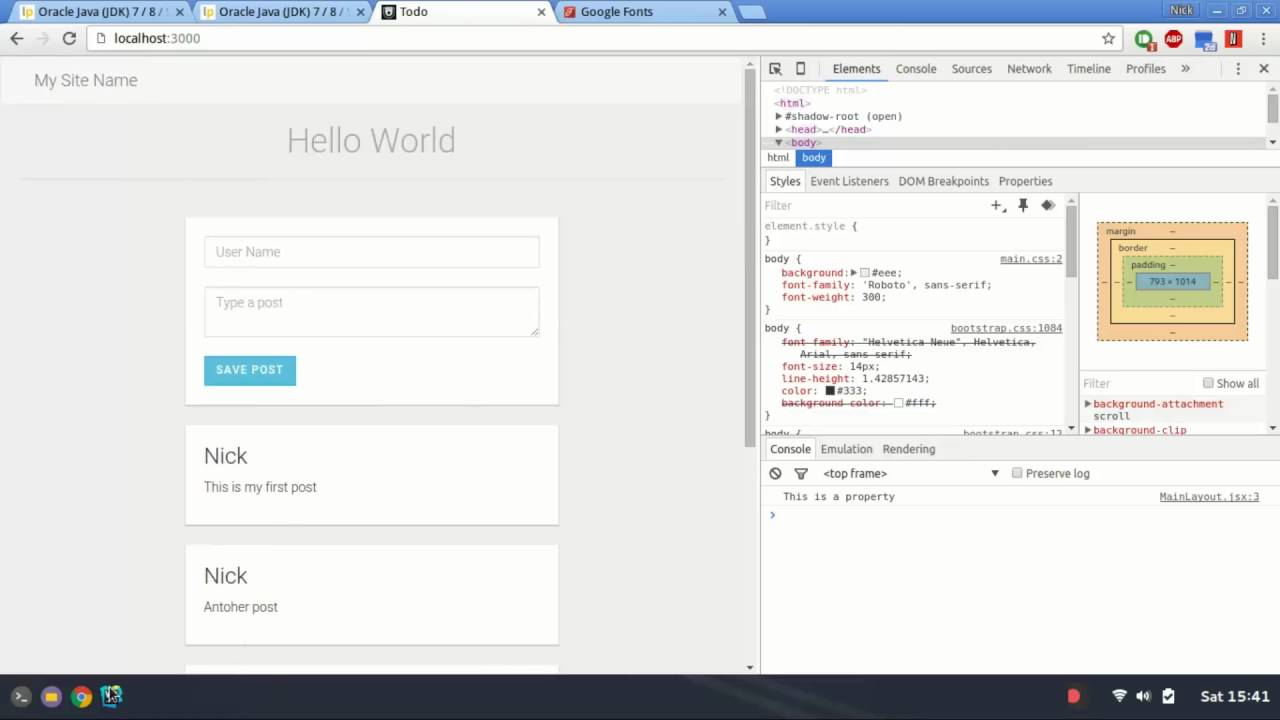Enable the Preserve log checkbox
The image size is (1280, 720).
click(x=1017, y=473)
